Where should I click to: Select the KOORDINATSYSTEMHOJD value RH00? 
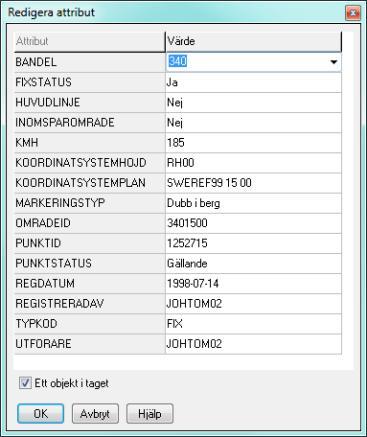click(x=253, y=163)
